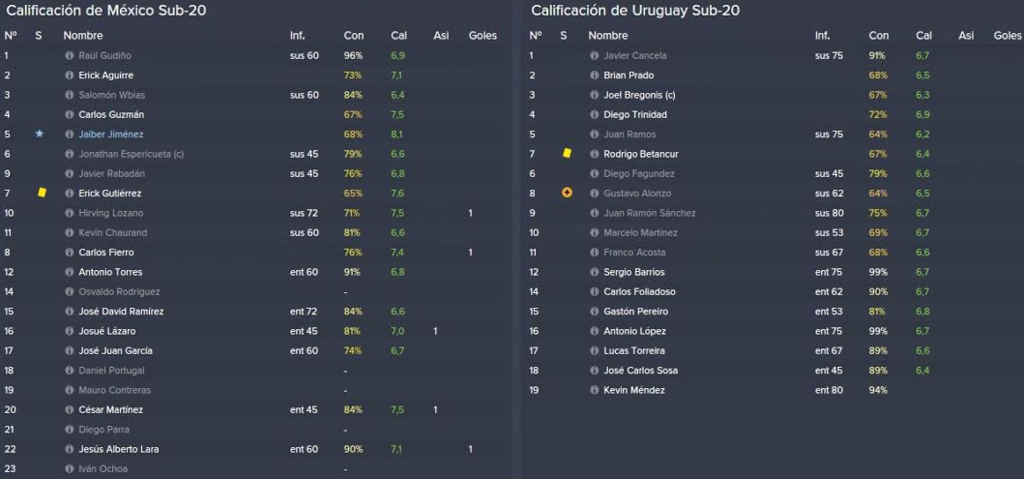Open Carlos Fierro player profile
Screen dimensions: 1024x479
click(106, 252)
